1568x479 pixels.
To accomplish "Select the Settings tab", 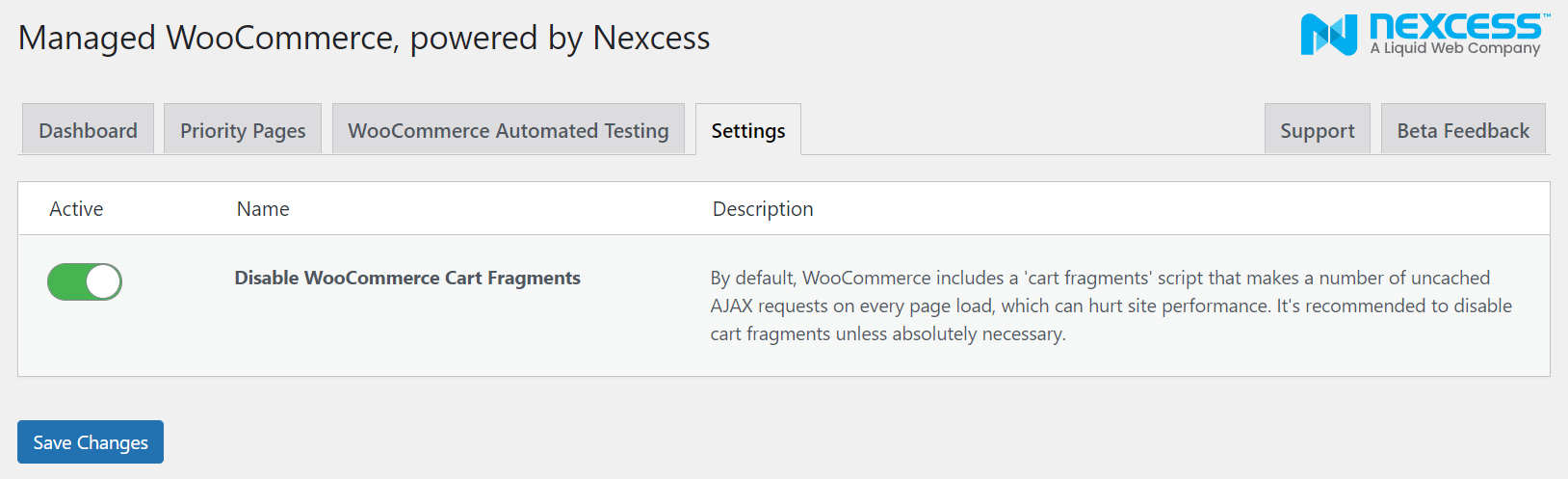I will pyautogui.click(x=747, y=130).
